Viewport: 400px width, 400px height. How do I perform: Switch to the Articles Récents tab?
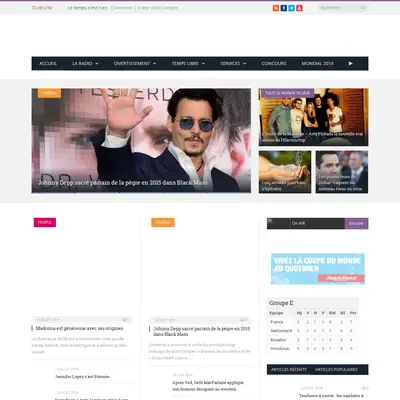pos(289,370)
